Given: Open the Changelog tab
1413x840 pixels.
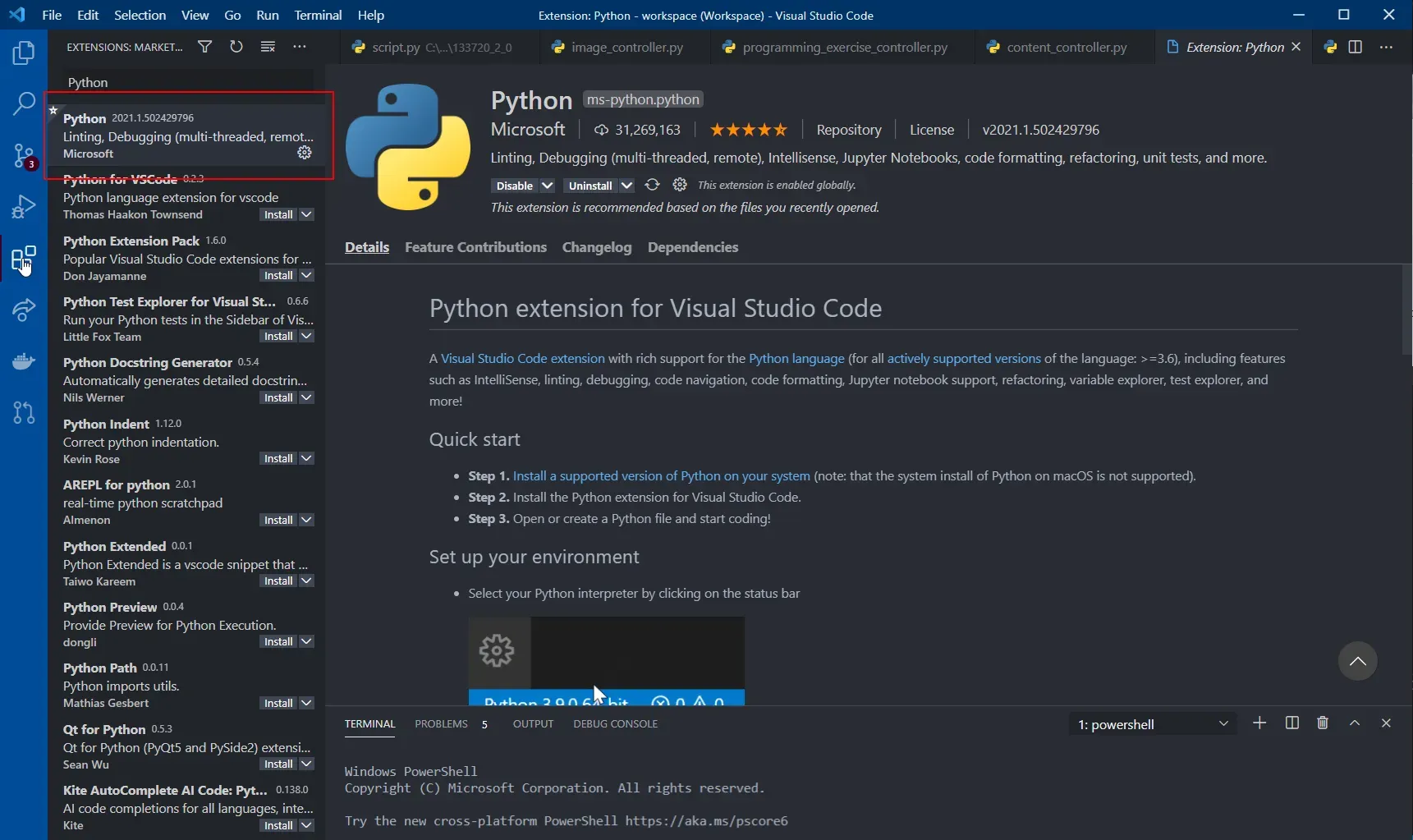Looking at the screenshot, I should 597,247.
